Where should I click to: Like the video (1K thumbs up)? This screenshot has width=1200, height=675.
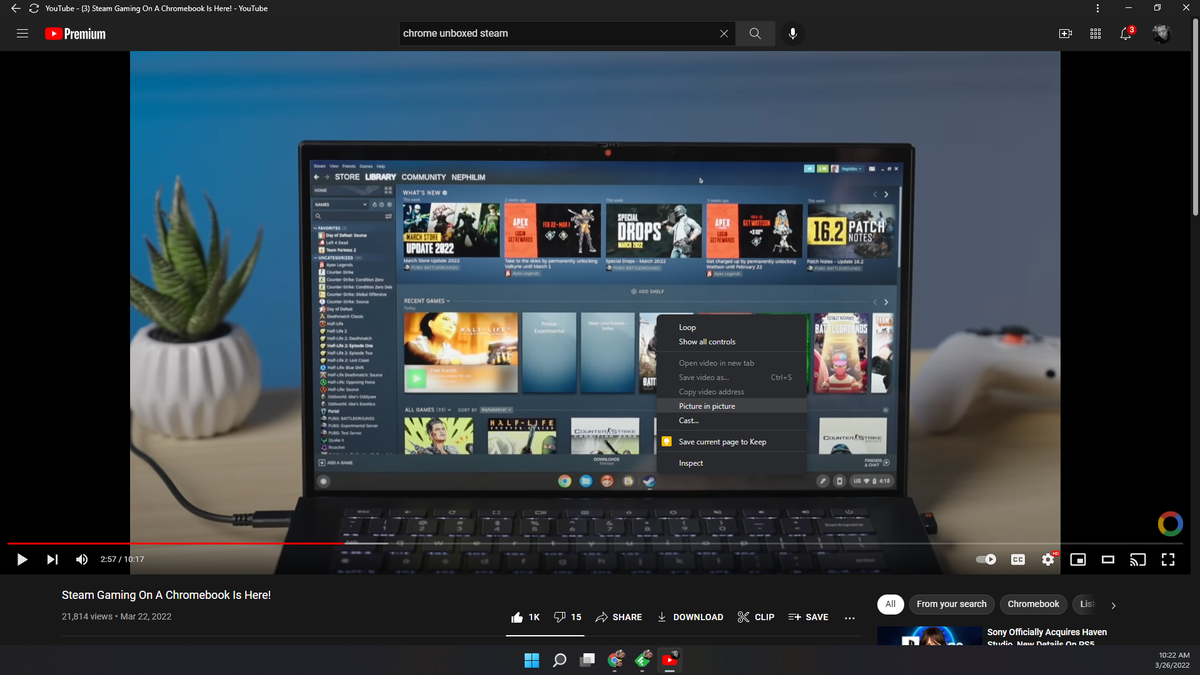(525, 617)
